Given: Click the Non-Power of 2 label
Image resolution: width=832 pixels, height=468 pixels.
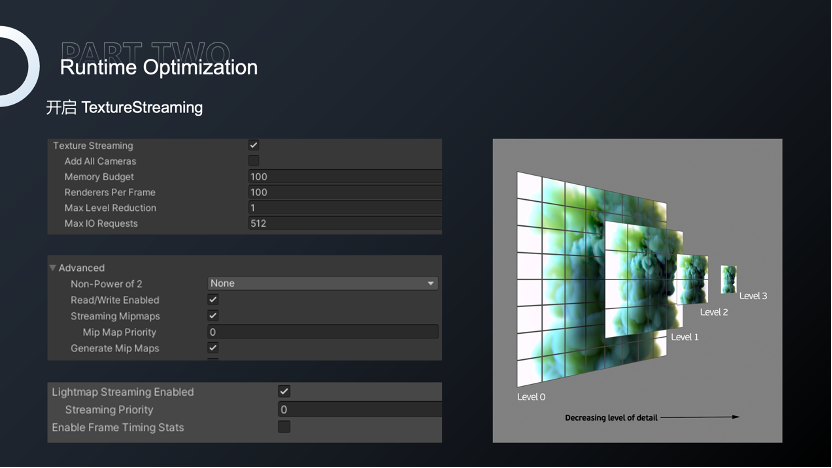Looking at the screenshot, I should click(x=106, y=284).
